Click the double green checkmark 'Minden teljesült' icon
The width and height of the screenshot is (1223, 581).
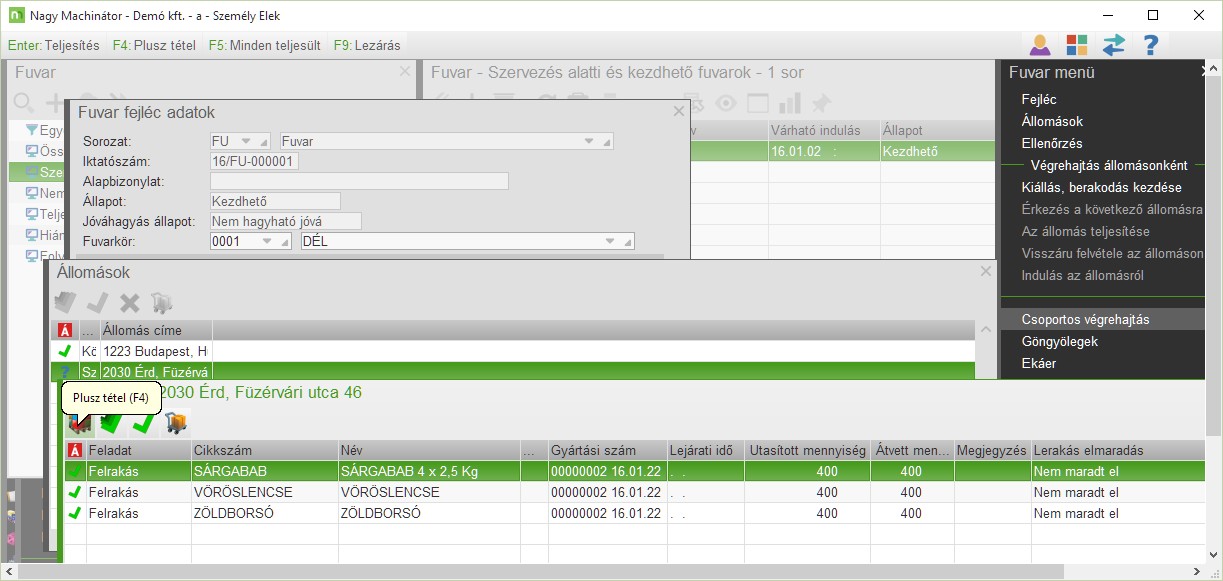111,424
